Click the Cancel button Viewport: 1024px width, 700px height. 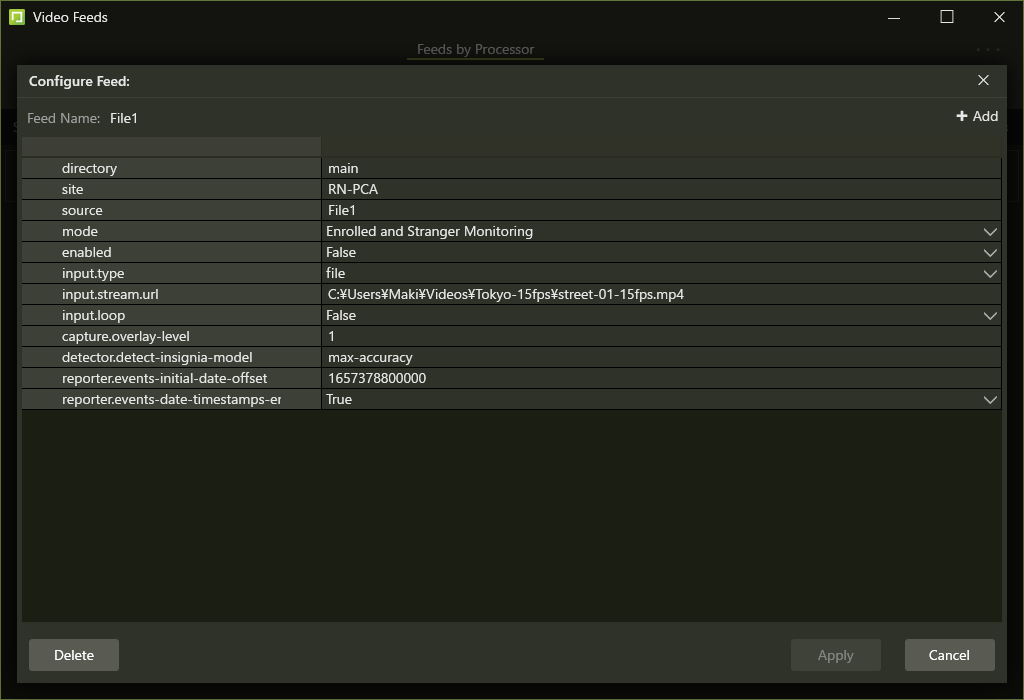coord(949,655)
